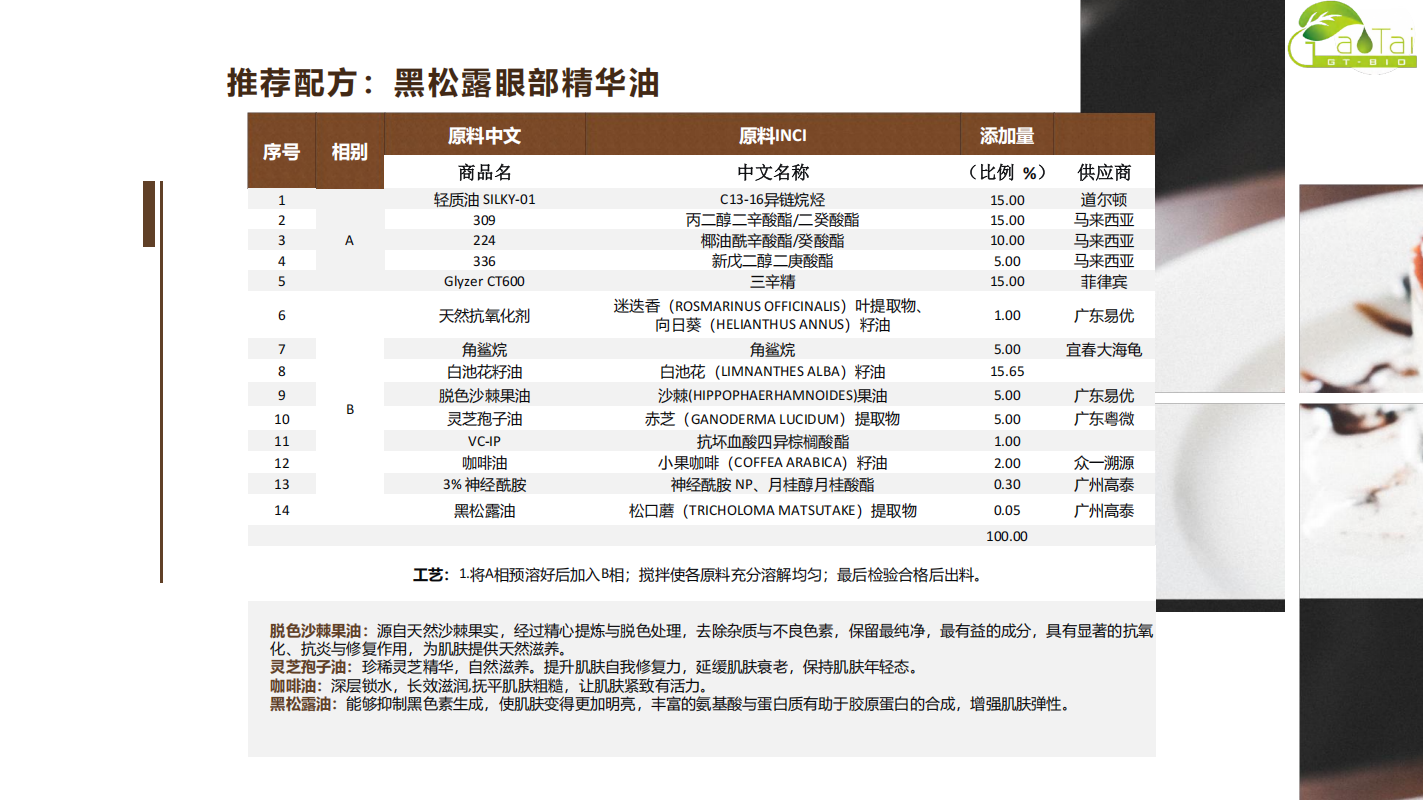
Task: Click the 序号 column header
Action: (x=281, y=152)
